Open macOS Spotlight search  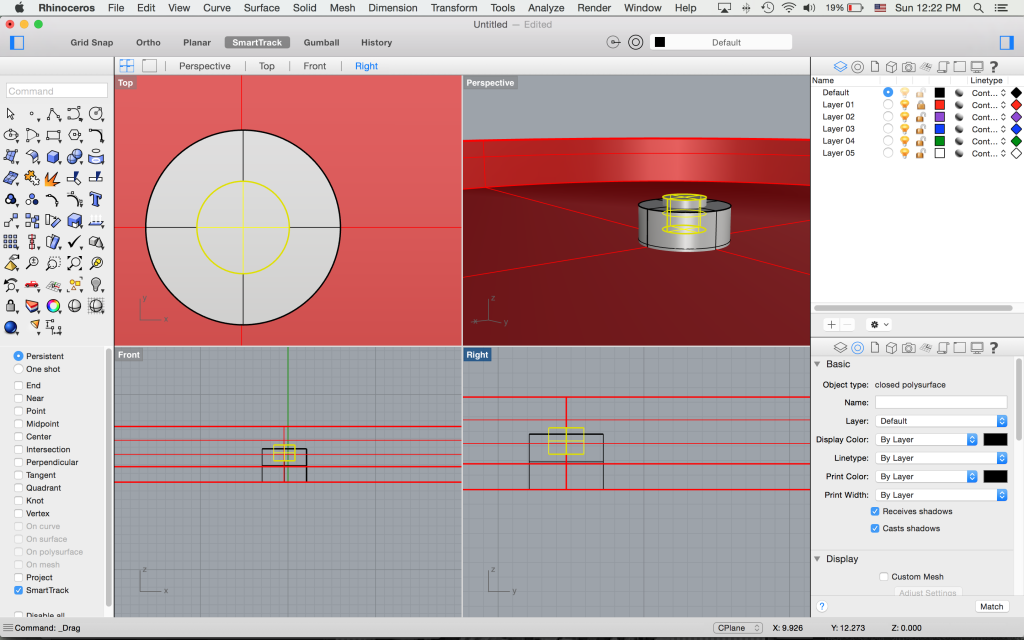[x=978, y=8]
